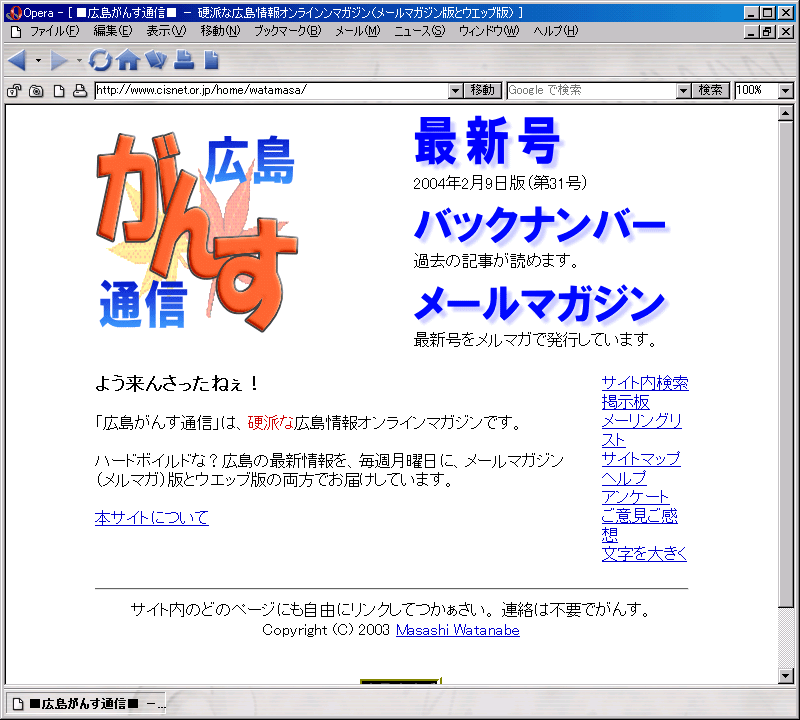This screenshot has width=800, height=720.
Task: Click the vertical scrollbar thumb
Action: tap(786, 364)
